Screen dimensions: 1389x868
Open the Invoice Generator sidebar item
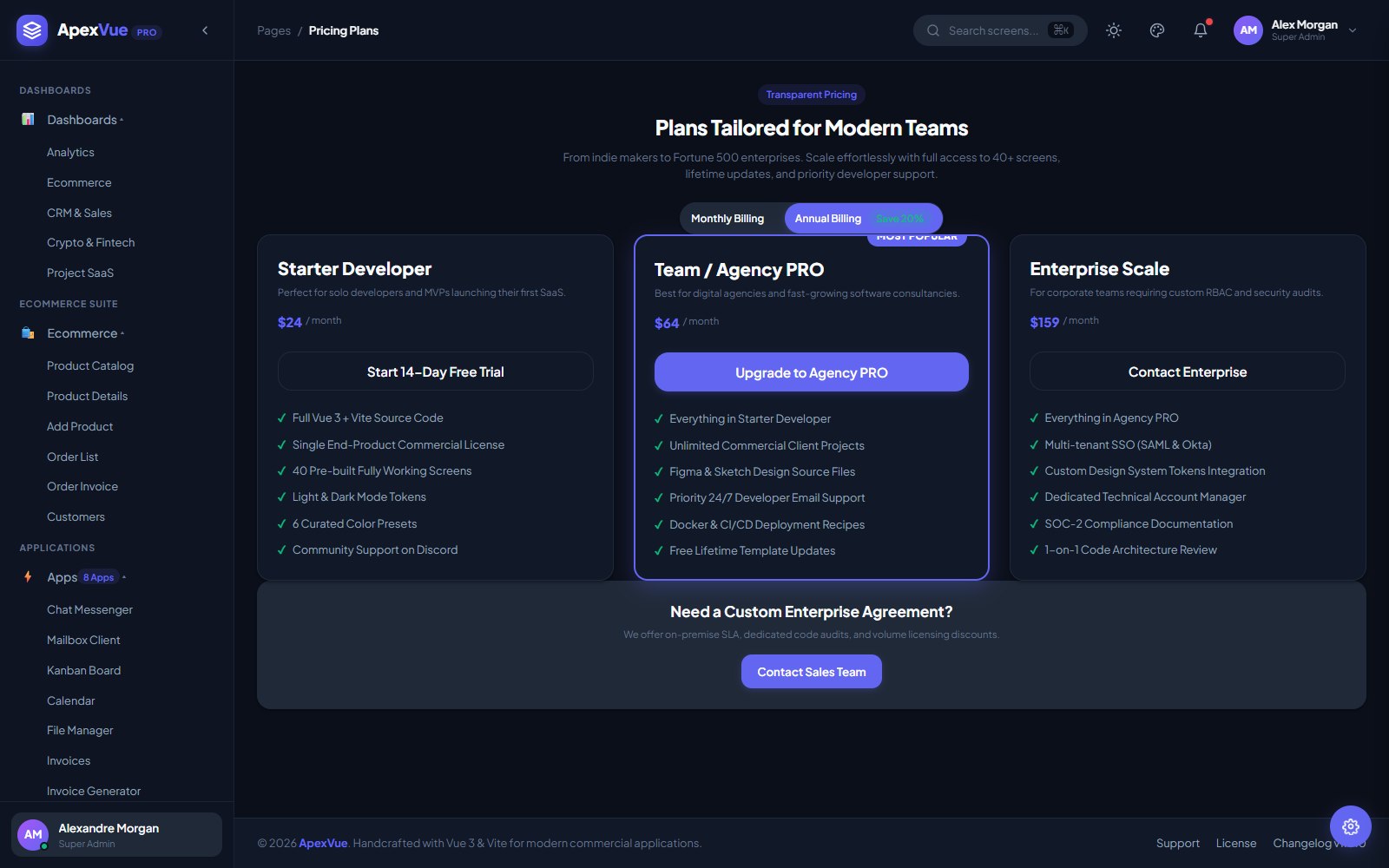coord(94,791)
